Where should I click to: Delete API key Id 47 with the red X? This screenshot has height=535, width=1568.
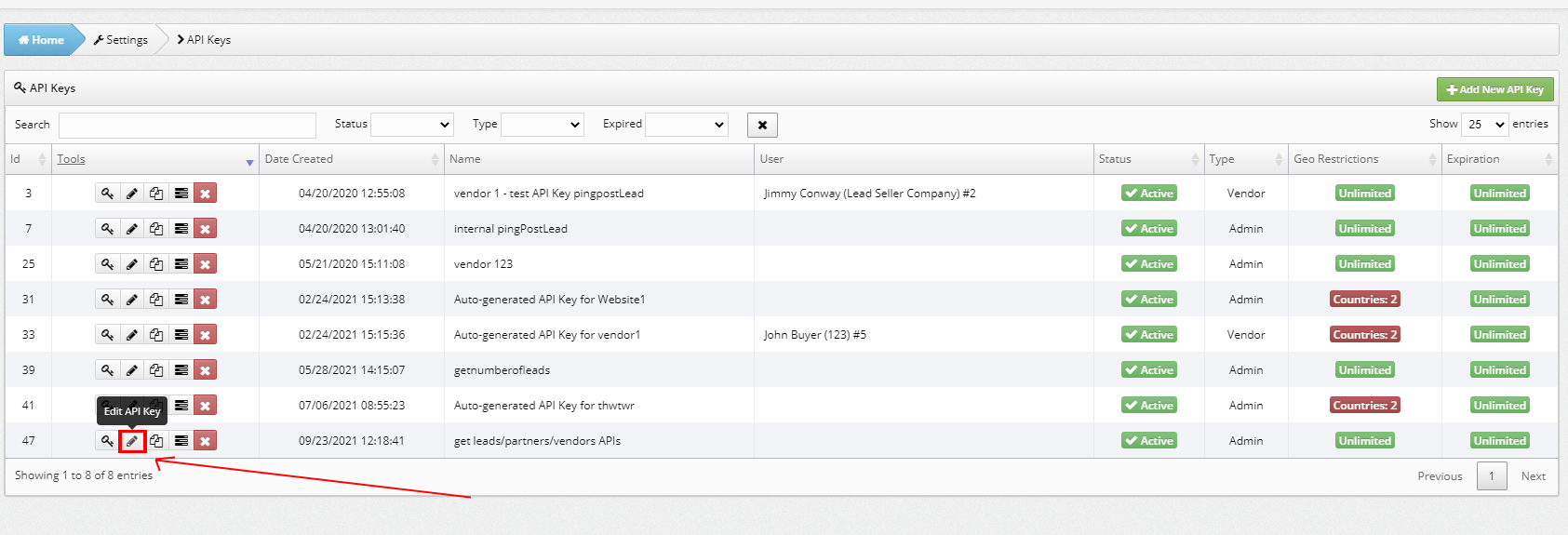206,441
